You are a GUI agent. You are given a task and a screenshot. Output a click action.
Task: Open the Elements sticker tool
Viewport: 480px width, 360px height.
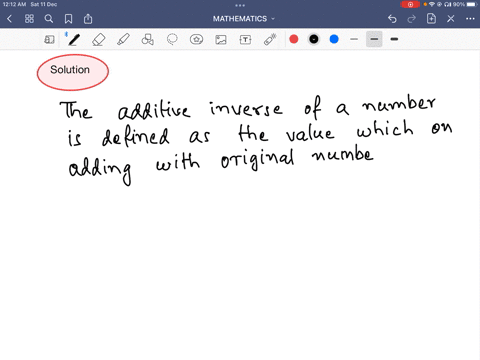196,40
